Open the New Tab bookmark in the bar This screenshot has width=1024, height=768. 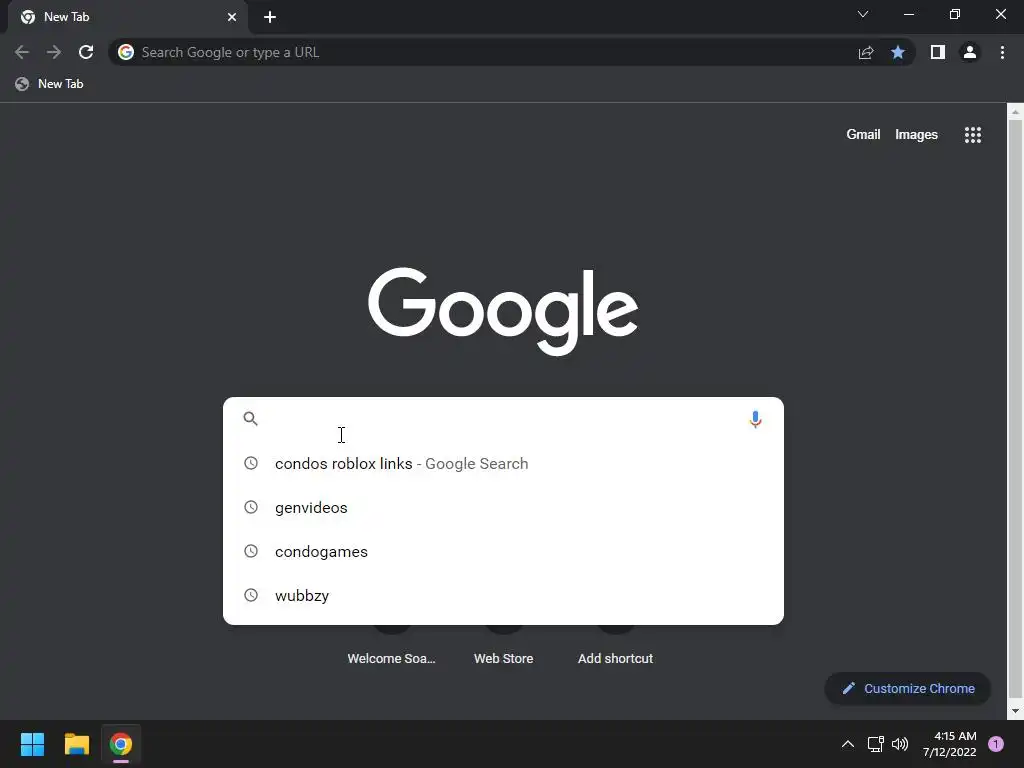pyautogui.click(x=50, y=84)
